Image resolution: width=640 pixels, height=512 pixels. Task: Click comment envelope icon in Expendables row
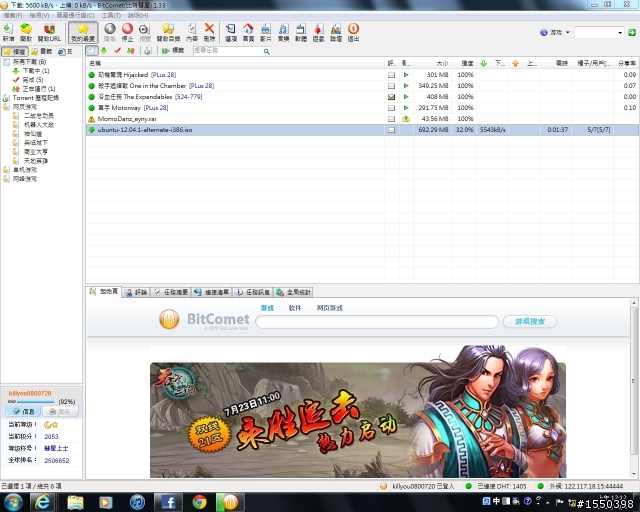[391, 97]
